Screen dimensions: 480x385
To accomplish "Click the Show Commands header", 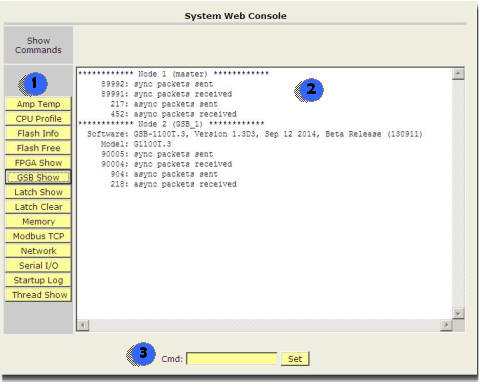I will [x=38, y=45].
